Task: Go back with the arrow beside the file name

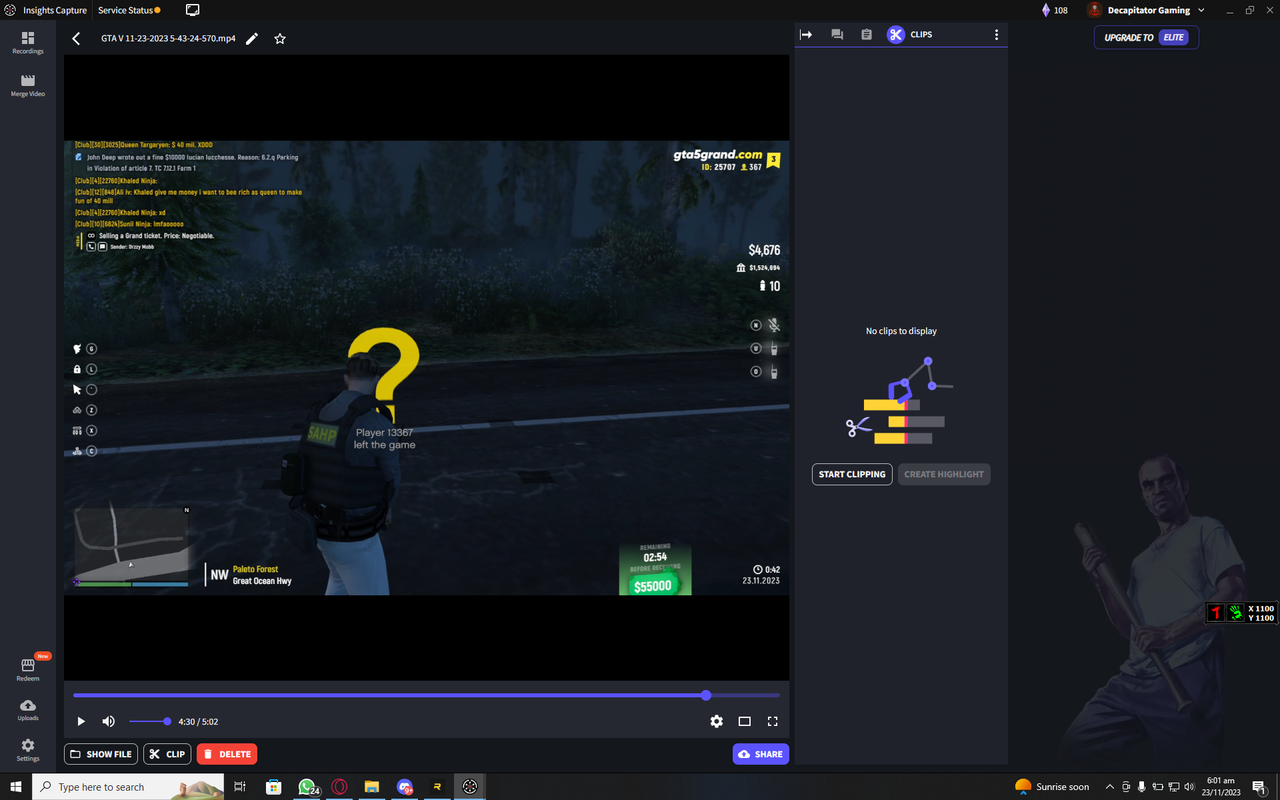Action: coord(77,39)
